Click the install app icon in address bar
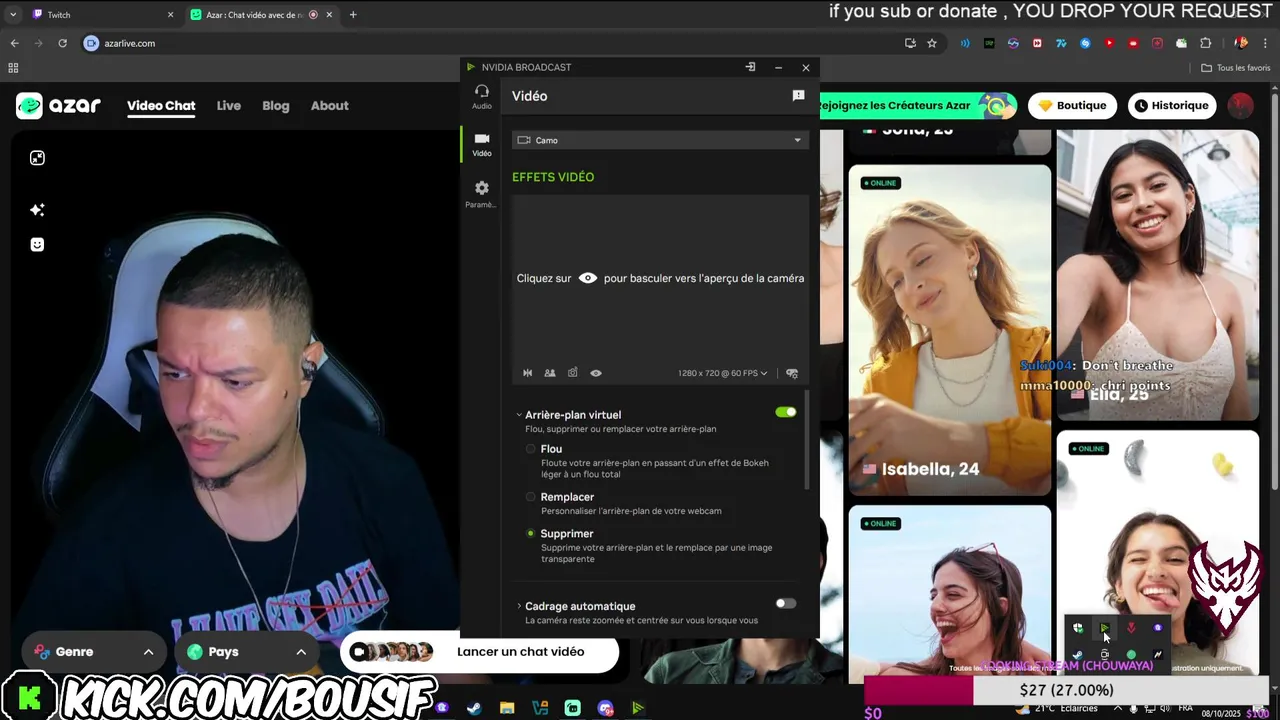The height and width of the screenshot is (720, 1280). point(910,43)
